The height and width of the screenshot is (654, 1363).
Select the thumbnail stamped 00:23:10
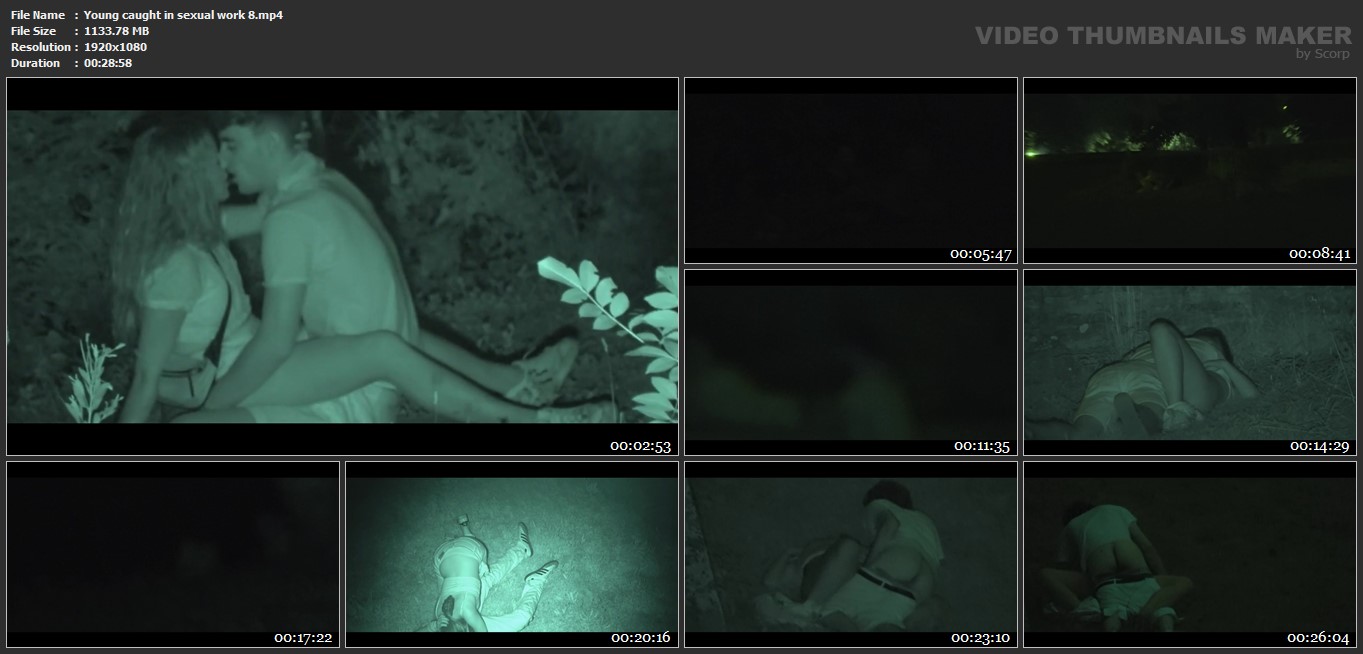tap(851, 554)
